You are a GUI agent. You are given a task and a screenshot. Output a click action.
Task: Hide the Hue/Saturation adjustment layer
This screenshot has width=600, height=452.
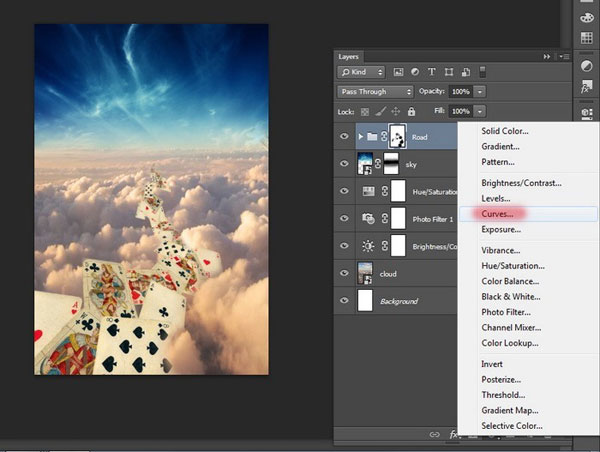tap(344, 191)
